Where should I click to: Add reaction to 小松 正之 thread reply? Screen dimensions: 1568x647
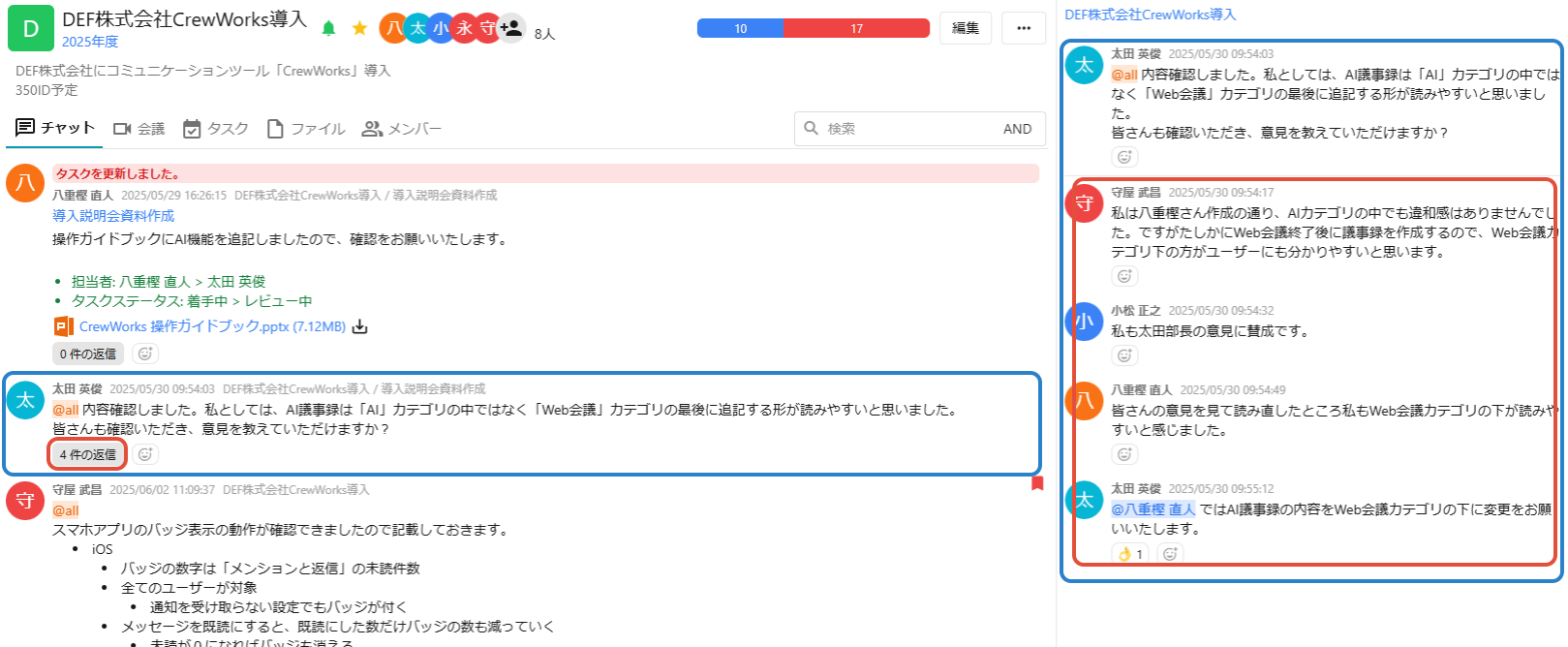1124,355
